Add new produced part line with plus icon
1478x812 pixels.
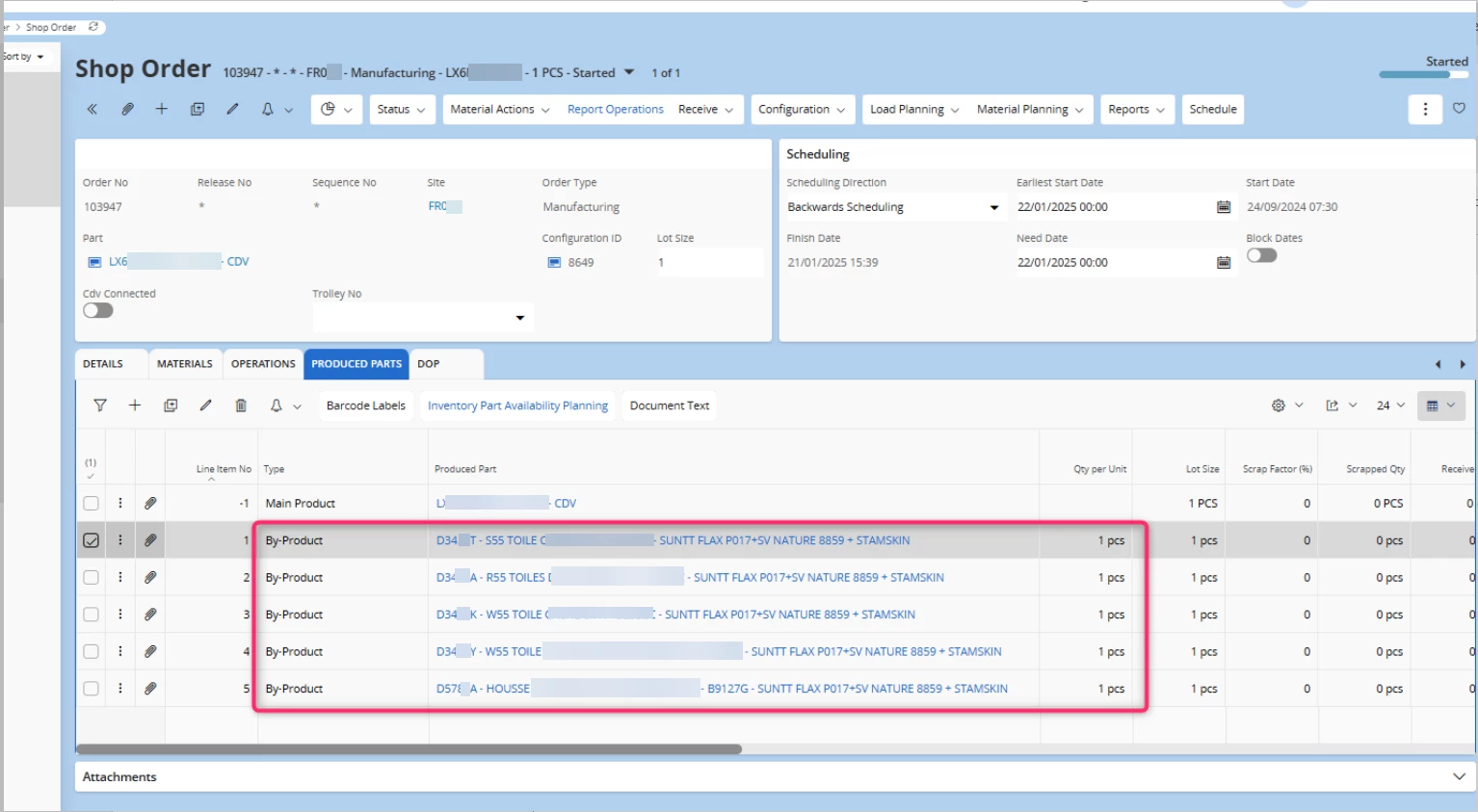point(135,406)
